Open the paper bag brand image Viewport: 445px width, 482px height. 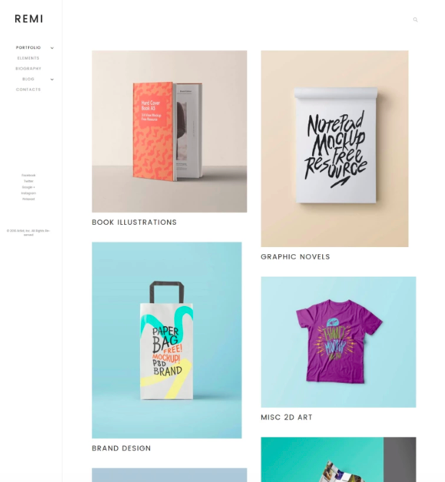167,340
